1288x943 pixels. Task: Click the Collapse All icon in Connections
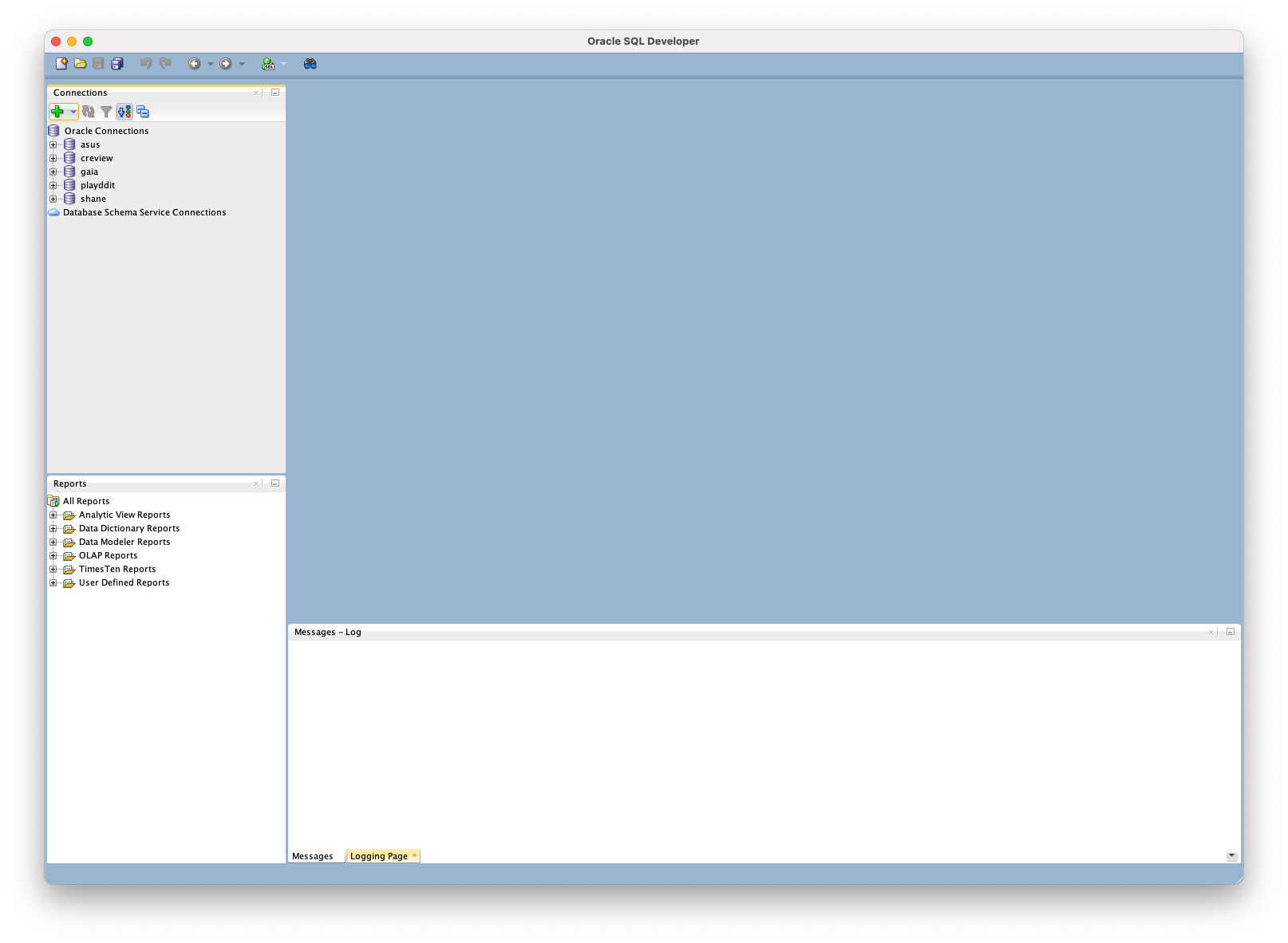pyautogui.click(x=143, y=112)
